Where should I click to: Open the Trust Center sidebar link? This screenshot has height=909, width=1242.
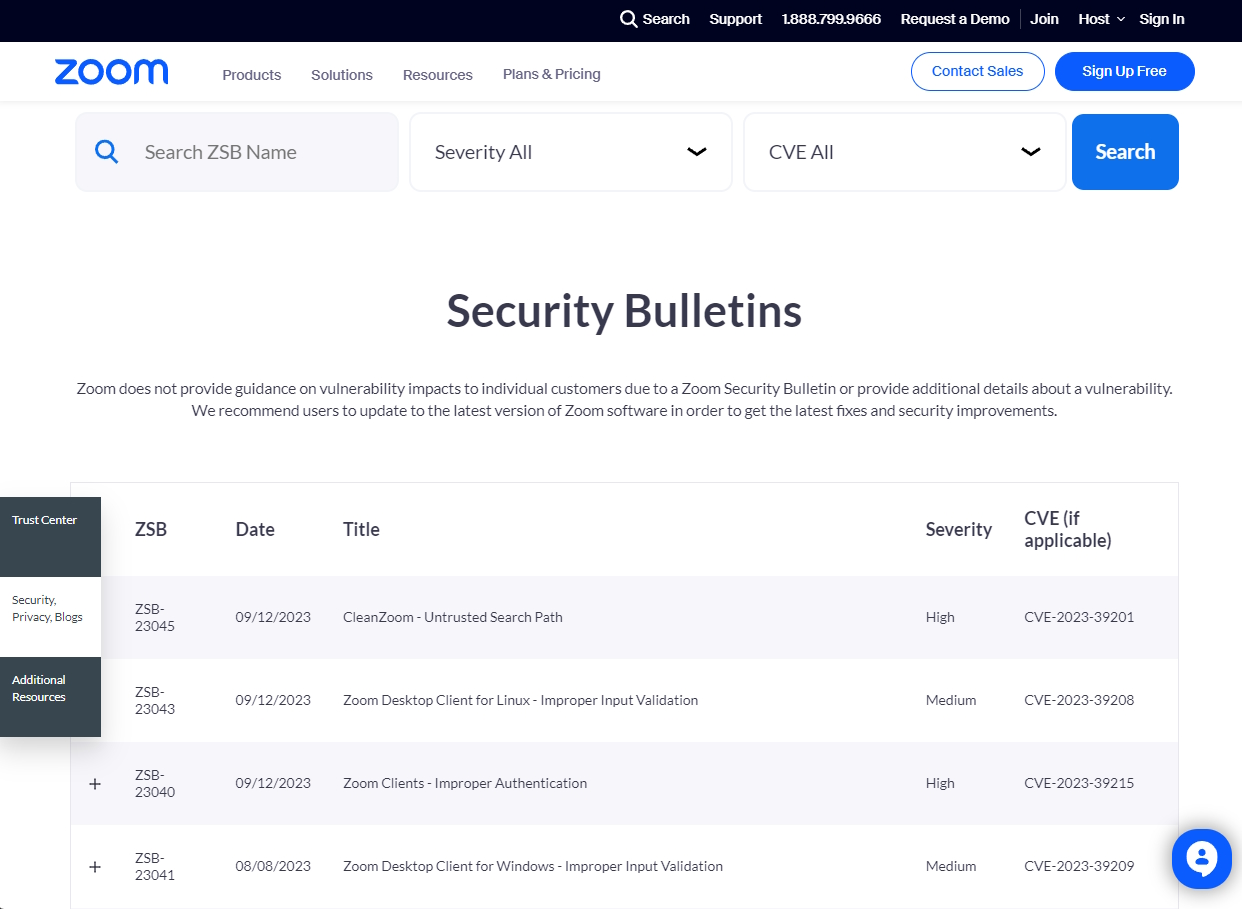44,519
